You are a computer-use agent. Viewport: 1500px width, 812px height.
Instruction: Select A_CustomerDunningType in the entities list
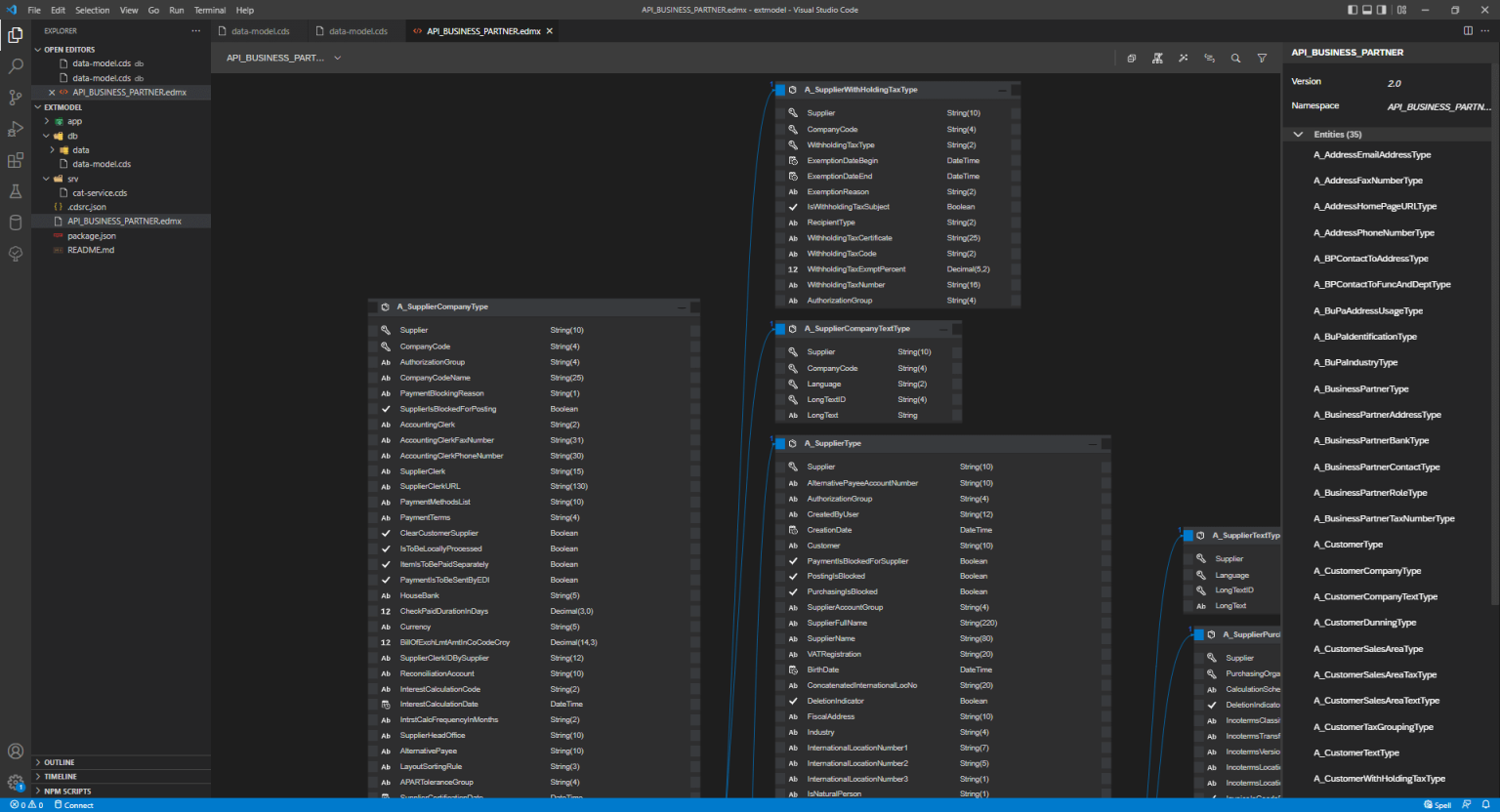tap(1364, 622)
